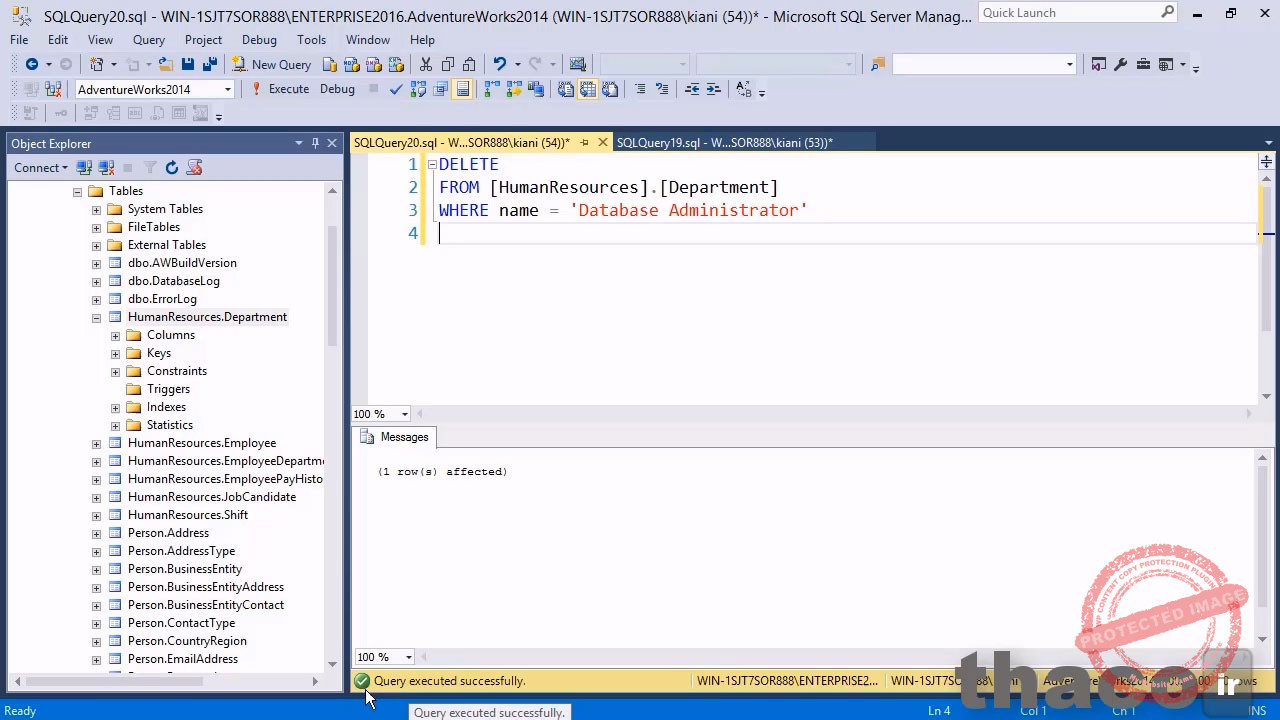Viewport: 1280px width, 720px height.
Task: Open the AdventureWorks2014 database dropdown
Action: [x=228, y=89]
